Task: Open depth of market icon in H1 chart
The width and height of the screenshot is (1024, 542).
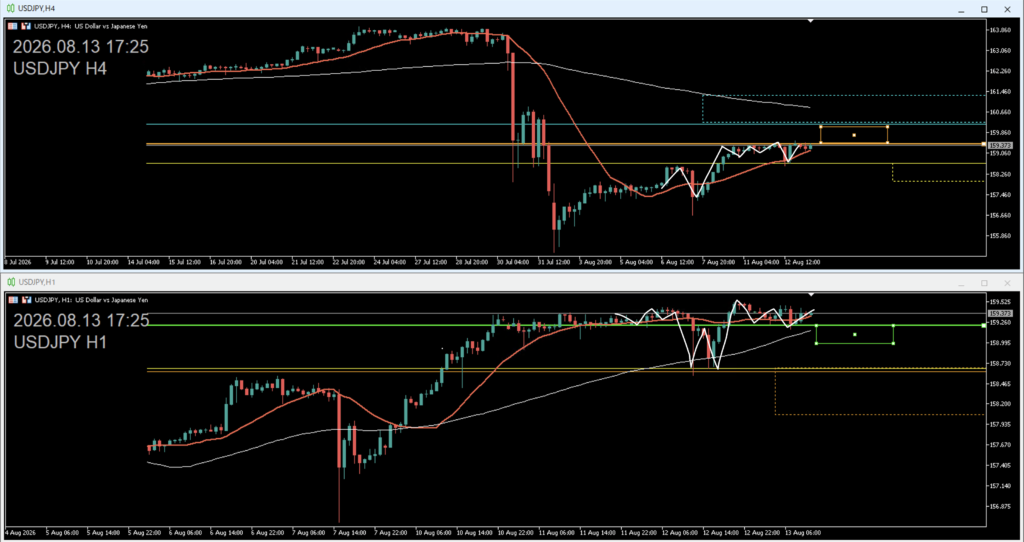Action: [x=27, y=300]
